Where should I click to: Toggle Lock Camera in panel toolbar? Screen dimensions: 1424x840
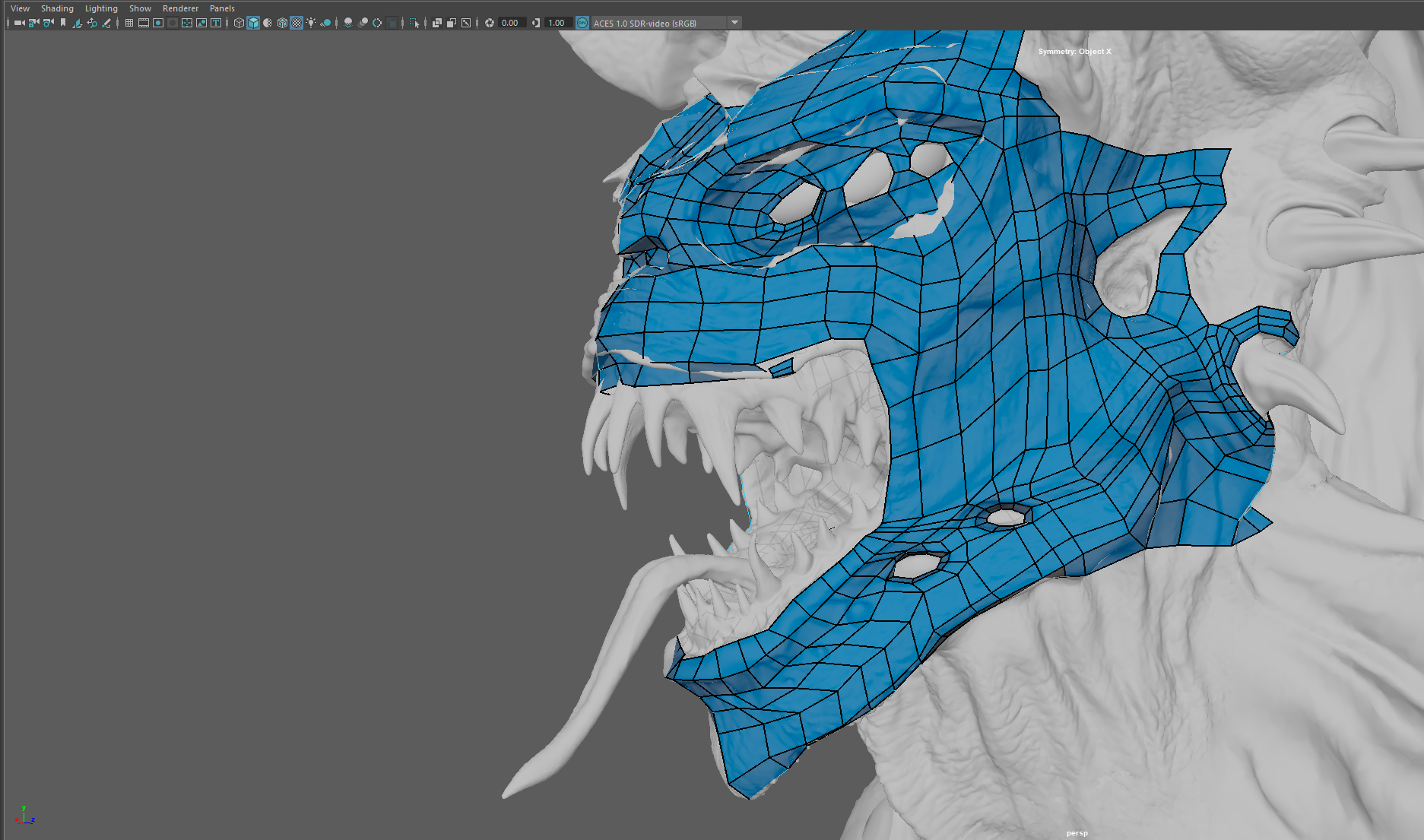click(33, 23)
